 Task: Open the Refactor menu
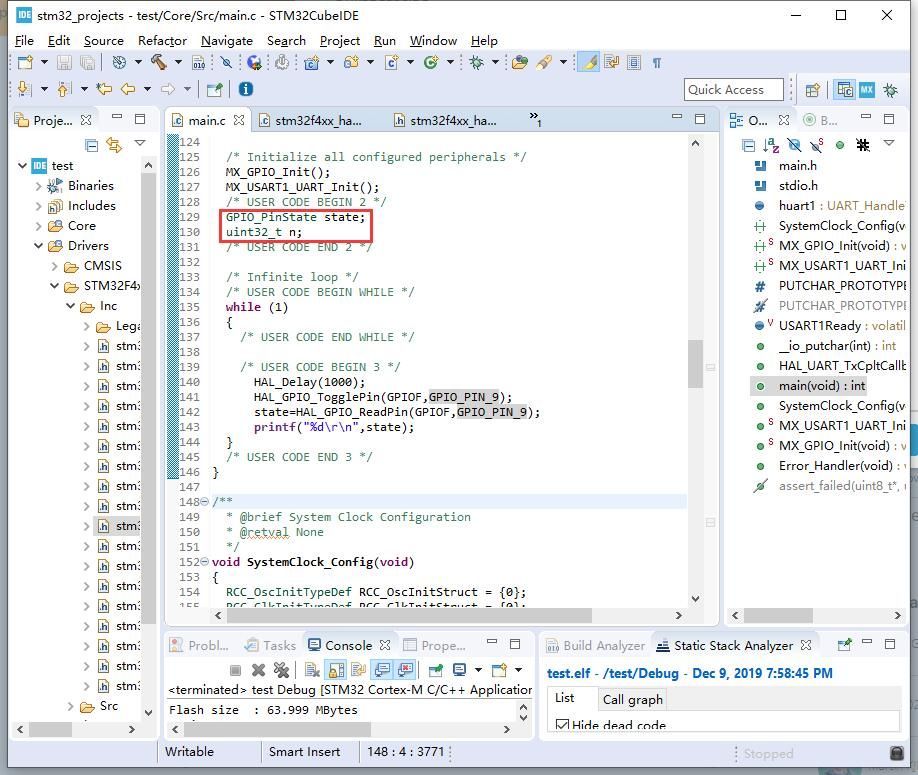click(162, 40)
